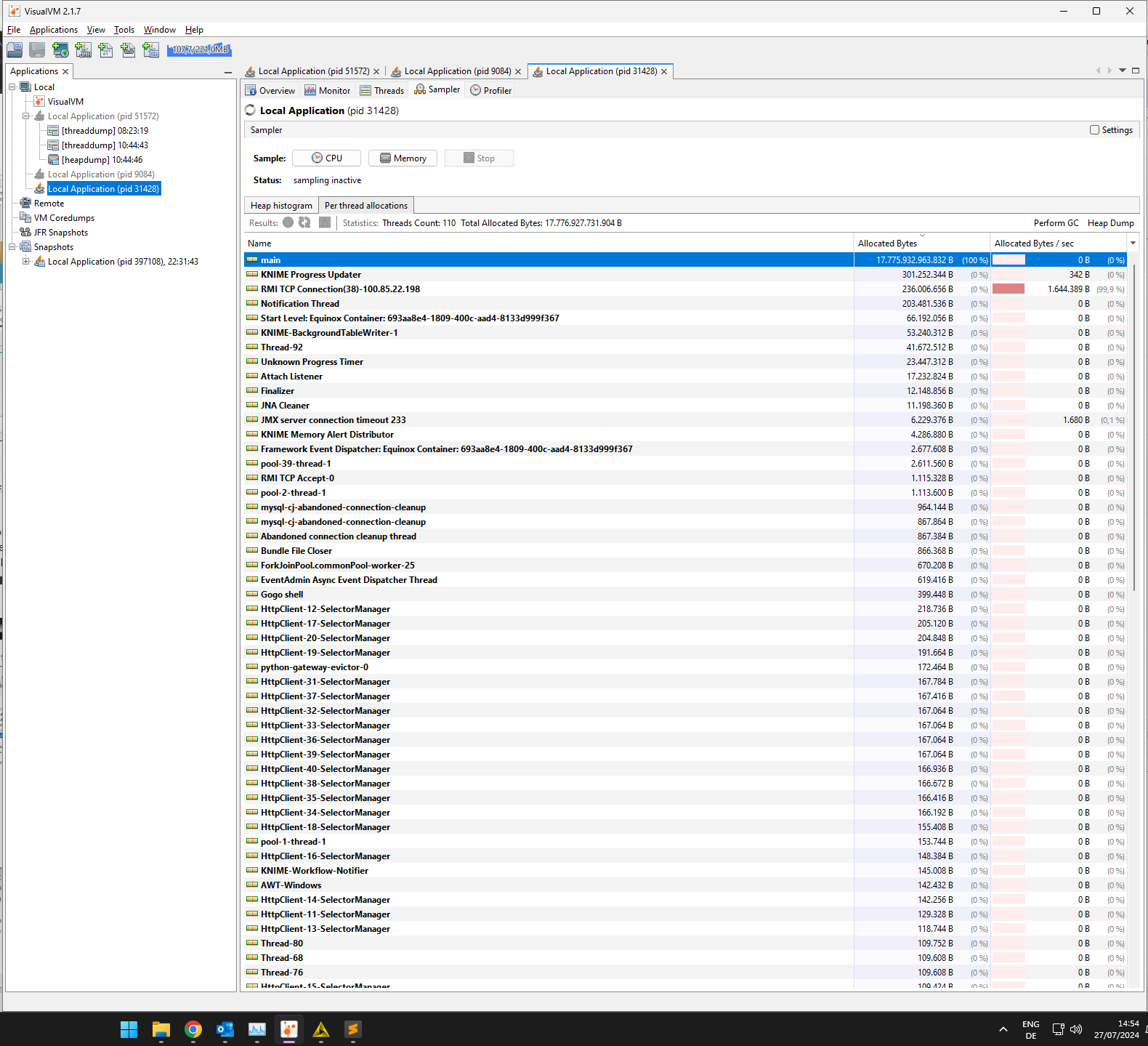Click the Application Snapshot toolbar icon

click(150, 49)
